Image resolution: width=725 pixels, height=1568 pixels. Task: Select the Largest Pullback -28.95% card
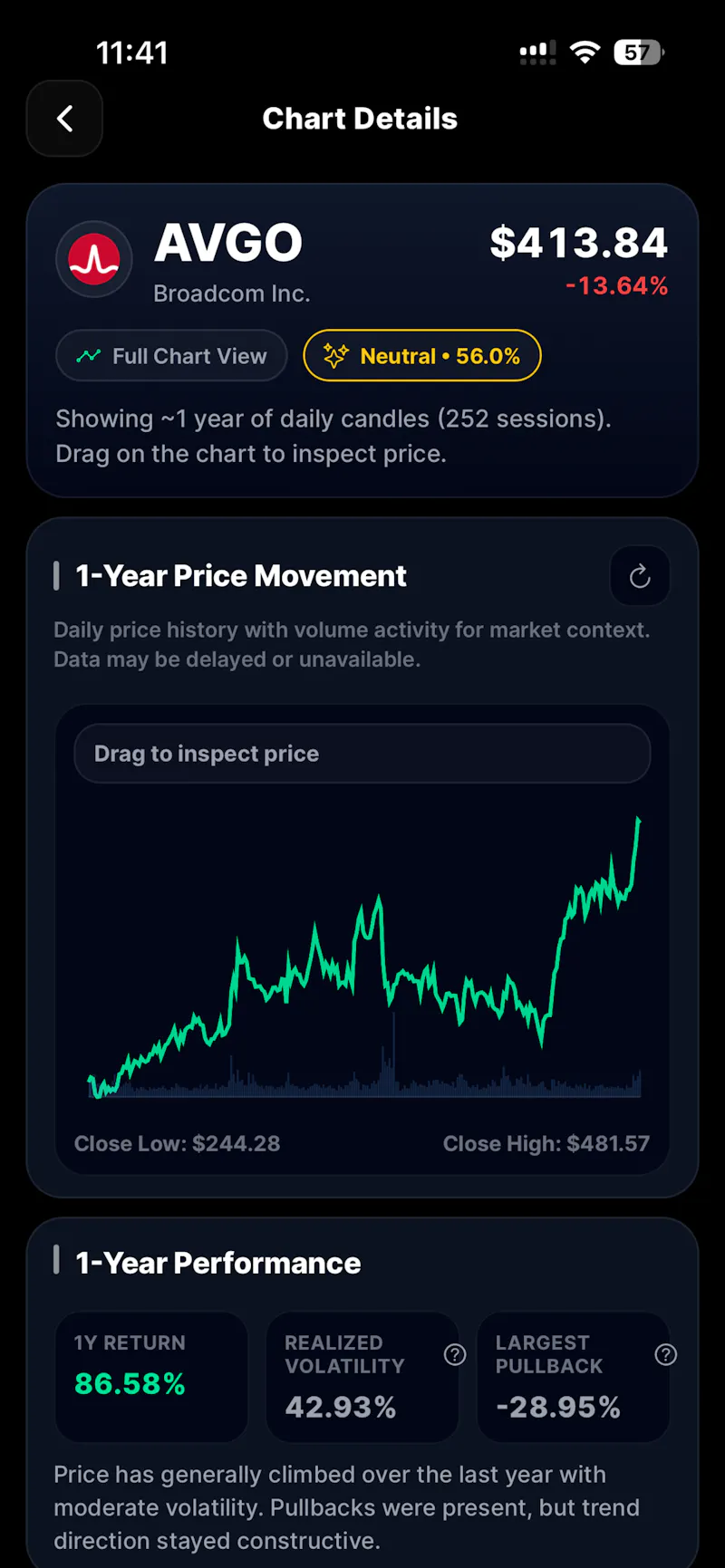point(574,1377)
